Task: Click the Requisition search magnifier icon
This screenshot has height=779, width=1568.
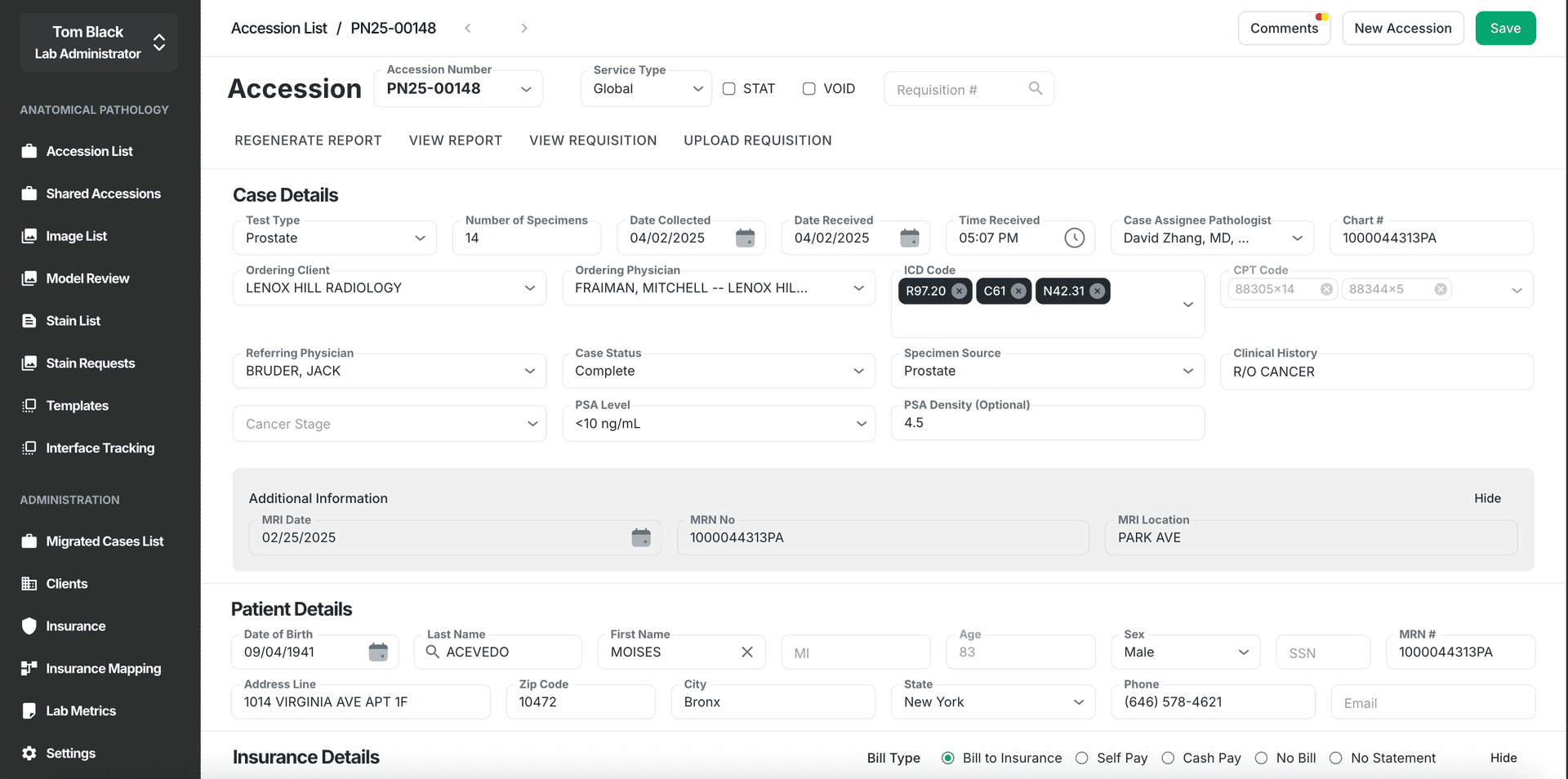Action: (1035, 88)
